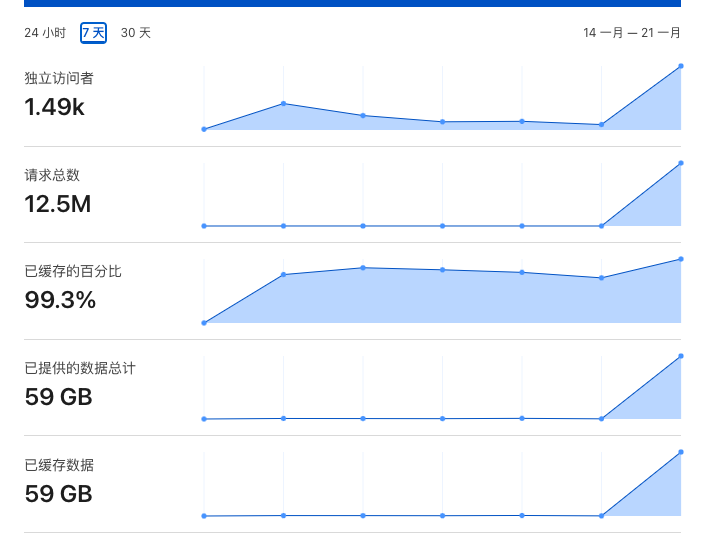
Task: Click the 14 一月 — 21 一月 date range
Action: 632,33
